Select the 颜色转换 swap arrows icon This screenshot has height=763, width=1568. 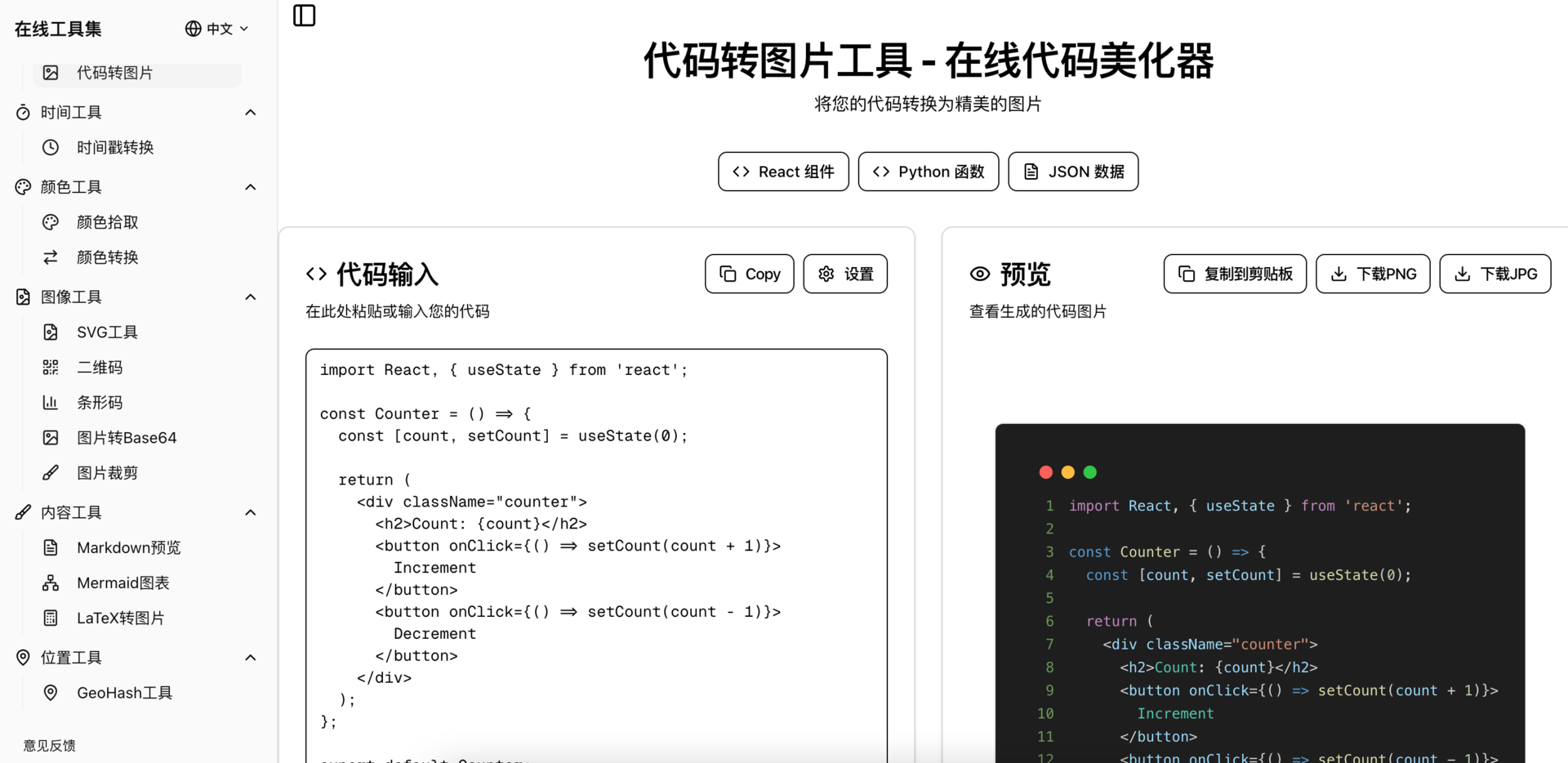[x=51, y=257]
